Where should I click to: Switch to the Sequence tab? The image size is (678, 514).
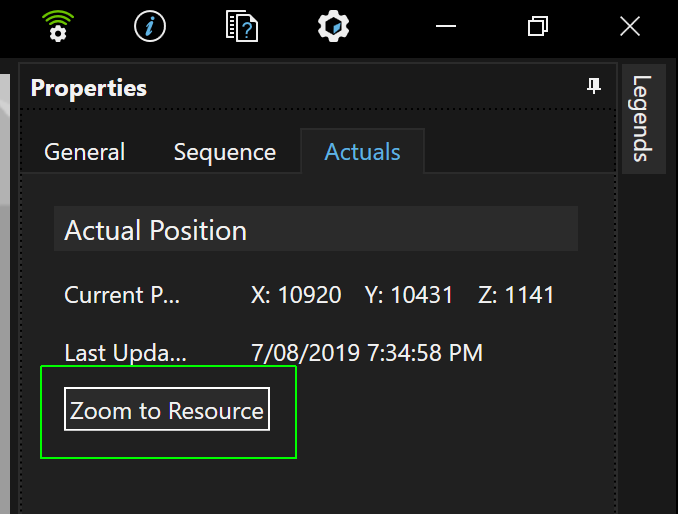[x=225, y=152]
